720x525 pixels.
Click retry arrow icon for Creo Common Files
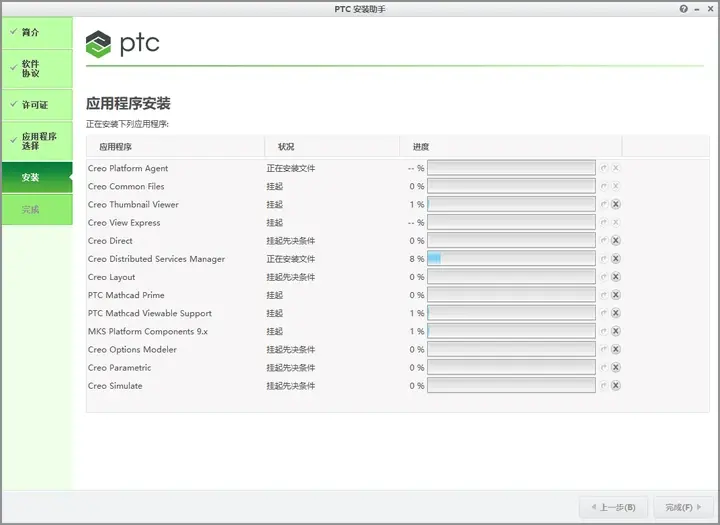pos(604,186)
